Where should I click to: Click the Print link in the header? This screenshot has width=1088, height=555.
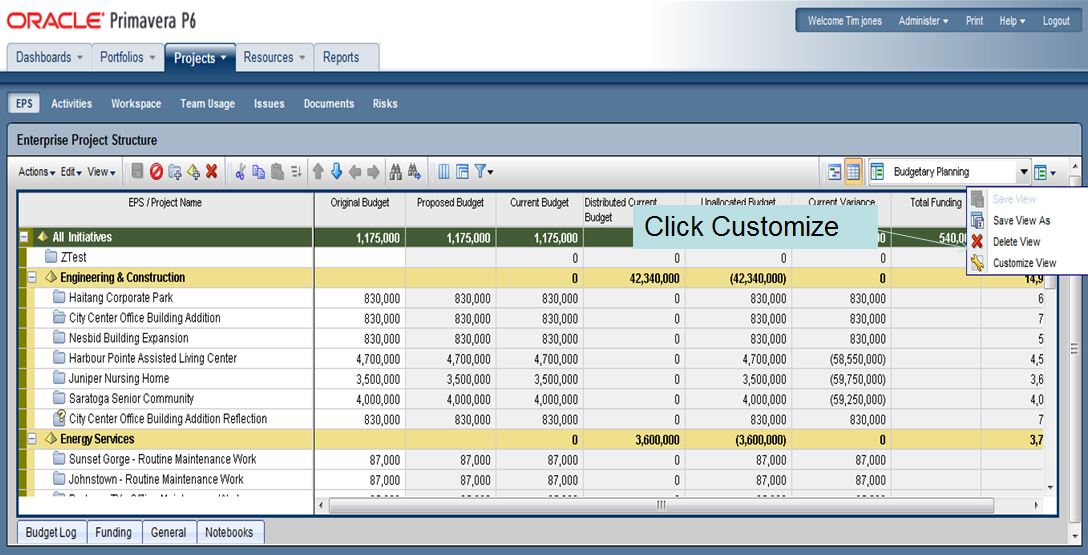coord(974,21)
